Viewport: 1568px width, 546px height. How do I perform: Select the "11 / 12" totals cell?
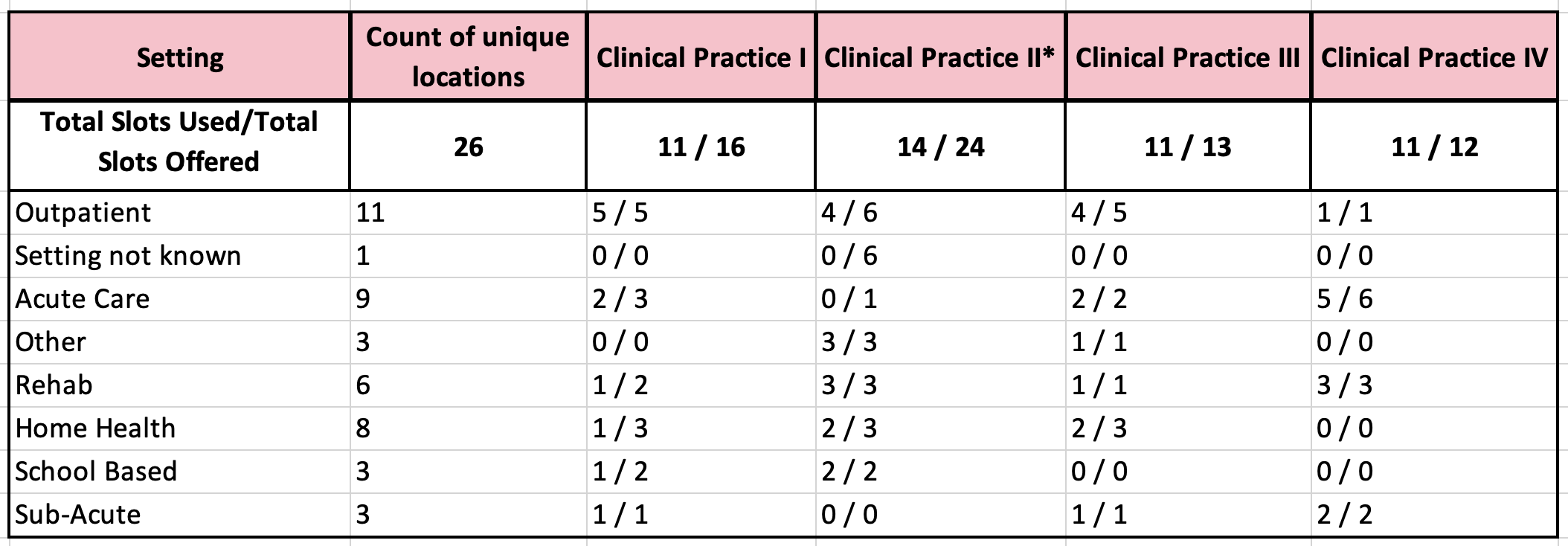(1434, 147)
